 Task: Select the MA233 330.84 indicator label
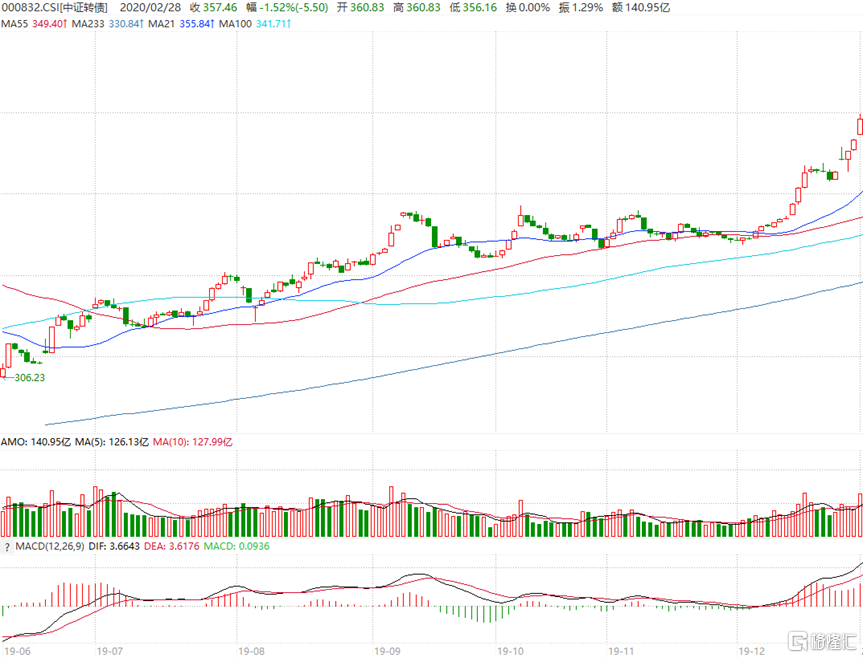pyautogui.click(x=108, y=24)
